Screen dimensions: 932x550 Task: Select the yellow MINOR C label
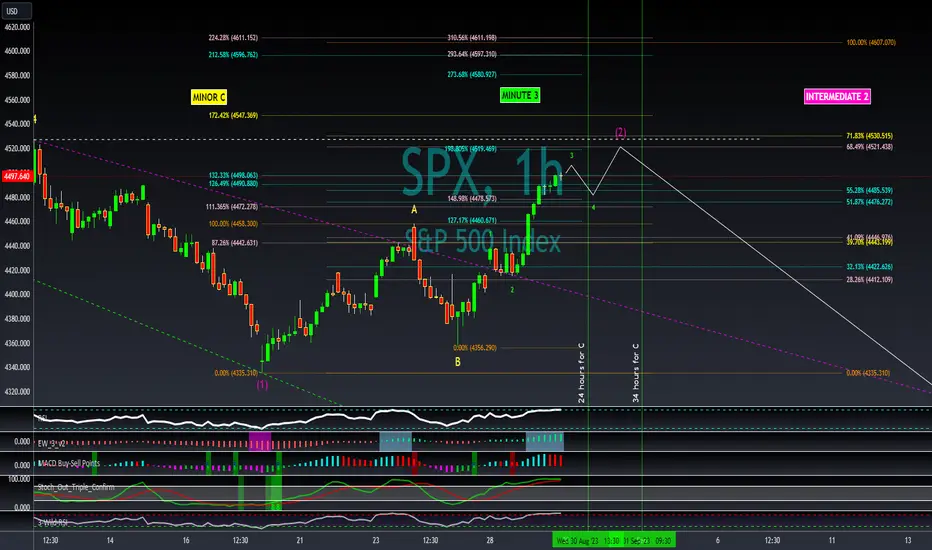tap(209, 97)
